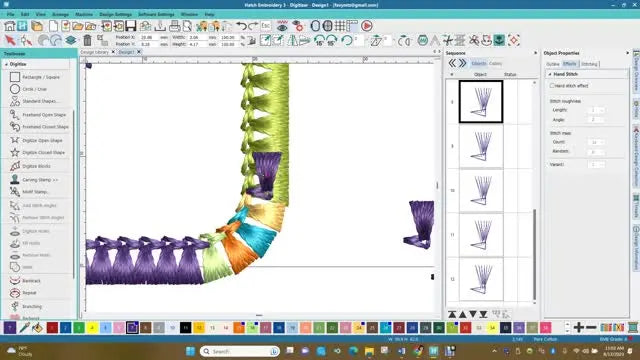Pick the black color swatch 11
Viewport: 640px width, 360px height.
(x=185, y=327)
